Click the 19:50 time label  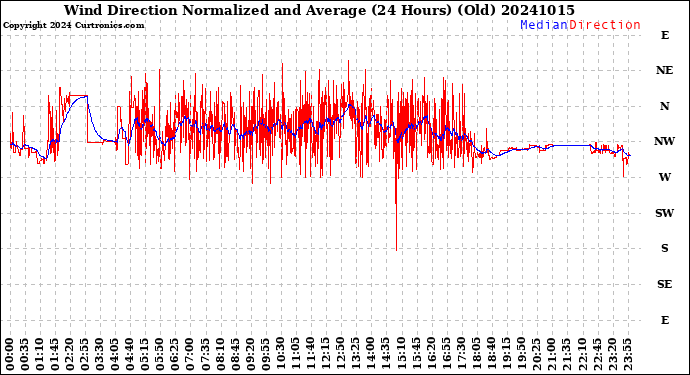coord(521,354)
